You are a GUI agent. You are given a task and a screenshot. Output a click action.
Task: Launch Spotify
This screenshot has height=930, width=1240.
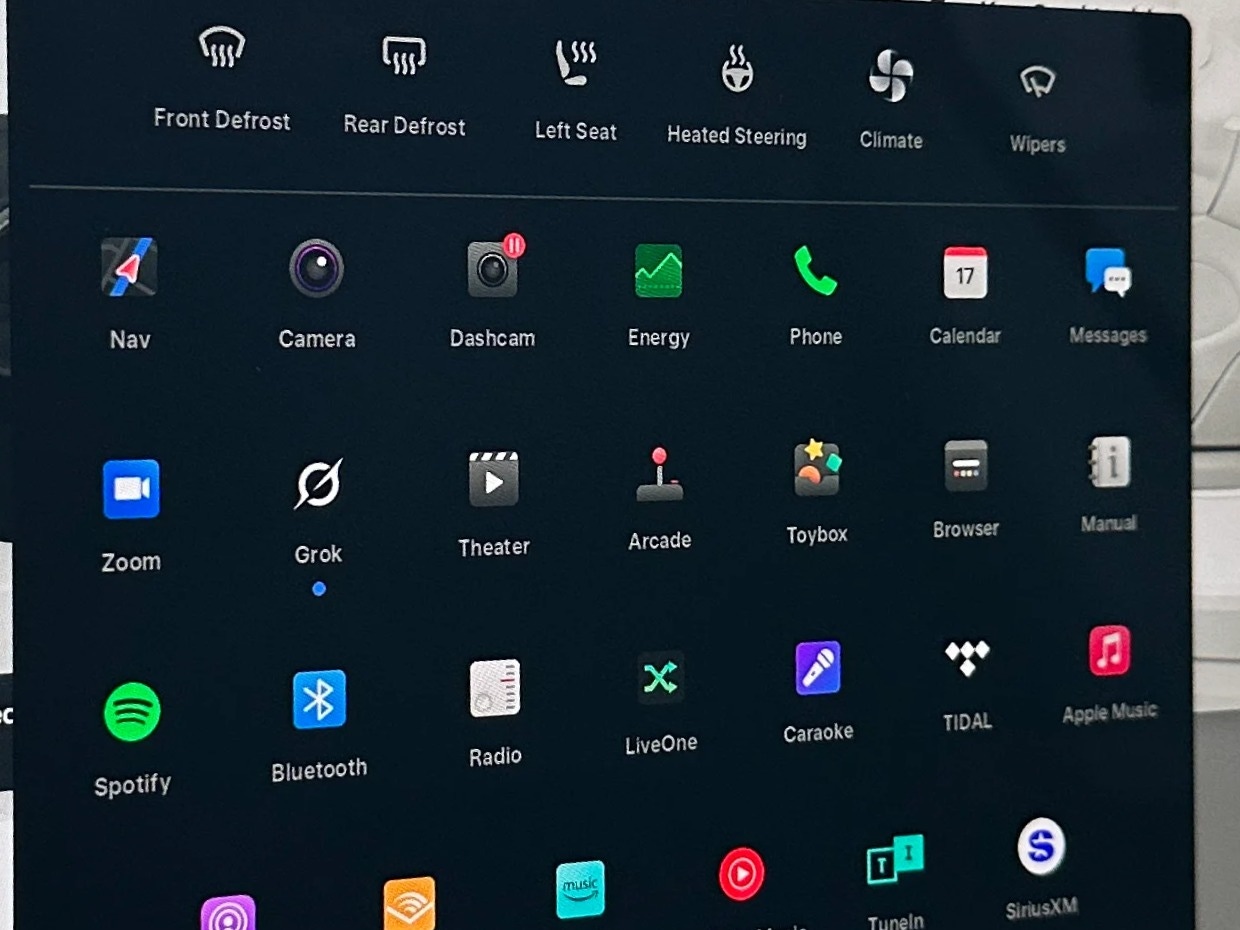coord(132,711)
